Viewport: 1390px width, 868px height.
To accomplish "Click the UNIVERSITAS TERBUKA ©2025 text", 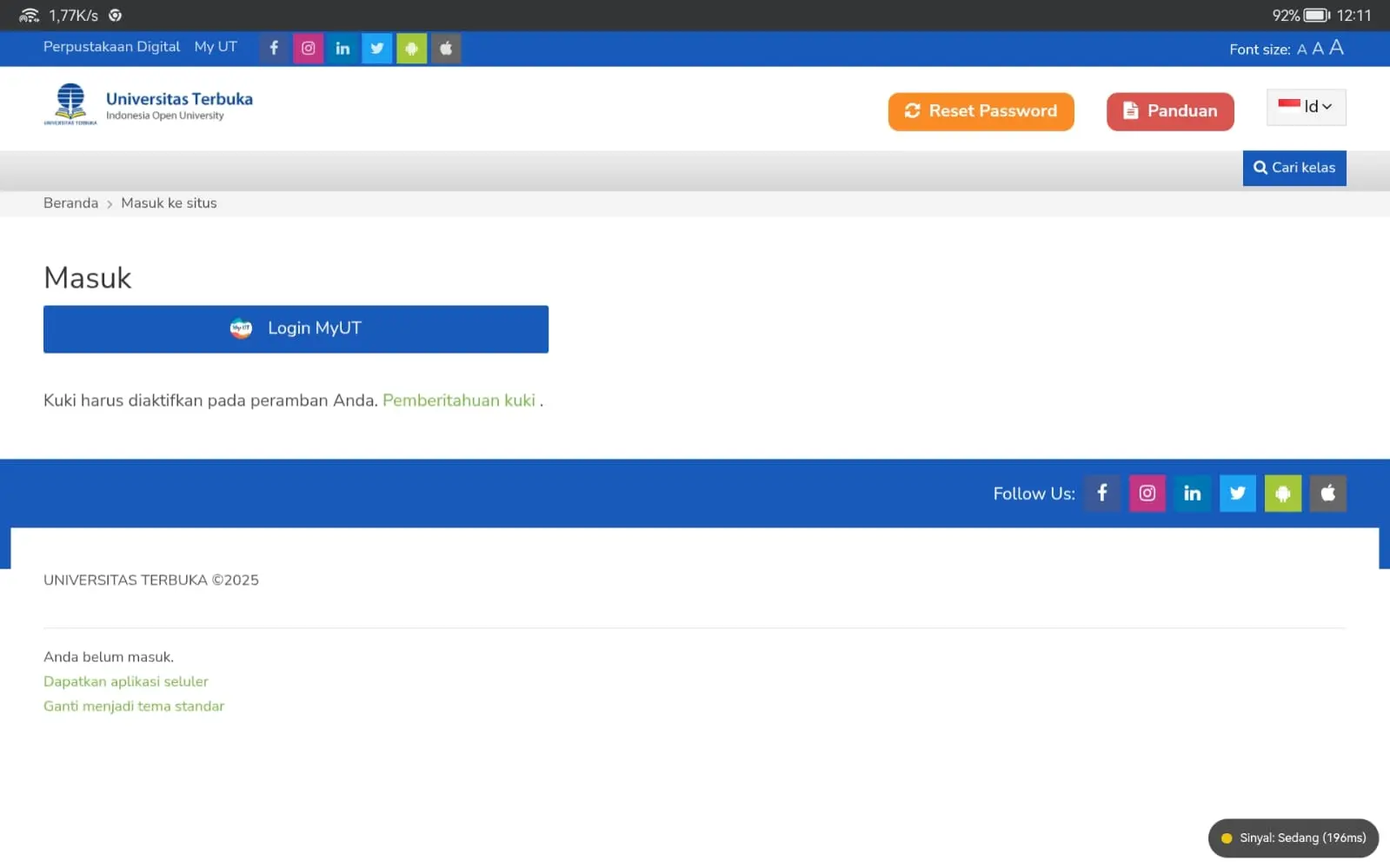I will coord(151,580).
